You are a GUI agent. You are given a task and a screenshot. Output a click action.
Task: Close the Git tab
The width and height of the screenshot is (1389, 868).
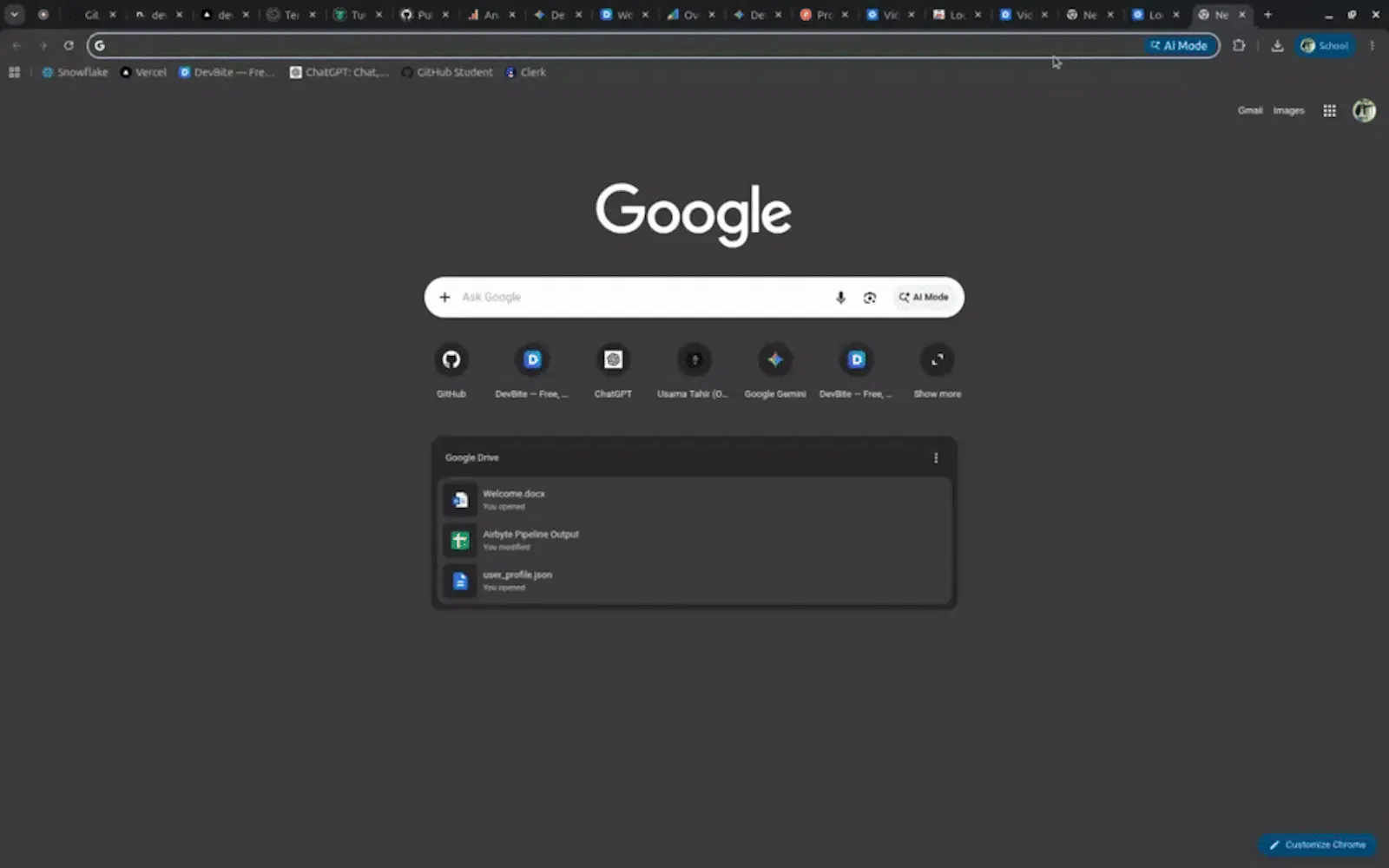tap(113, 15)
